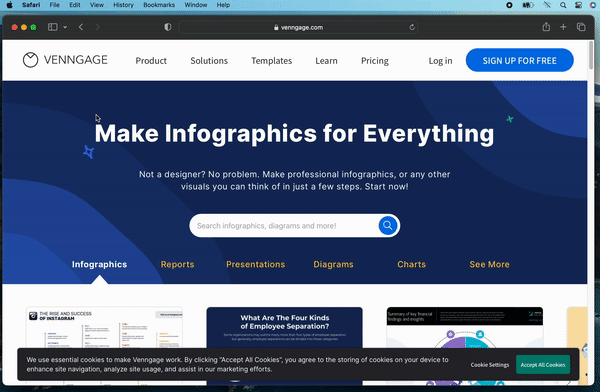Click the Wi-Fi off menu bar icon
The image size is (600, 392).
[547, 5]
